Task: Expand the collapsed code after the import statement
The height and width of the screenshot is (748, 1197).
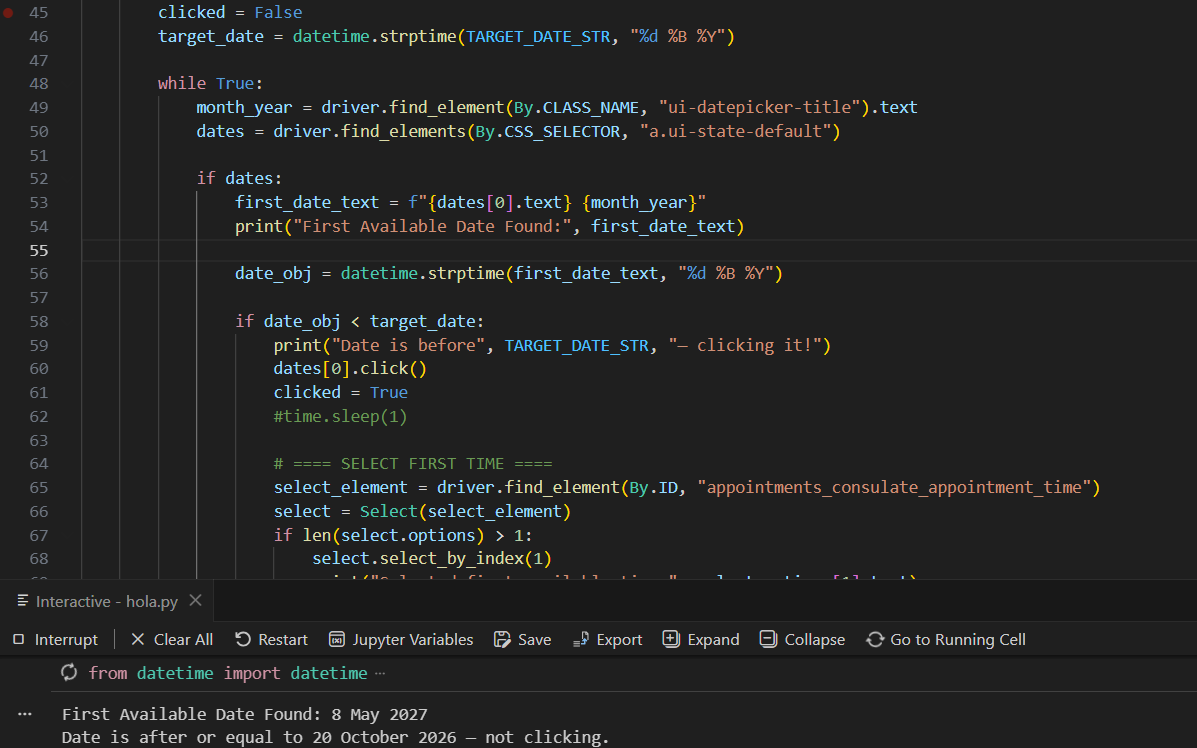Action: pos(379,672)
